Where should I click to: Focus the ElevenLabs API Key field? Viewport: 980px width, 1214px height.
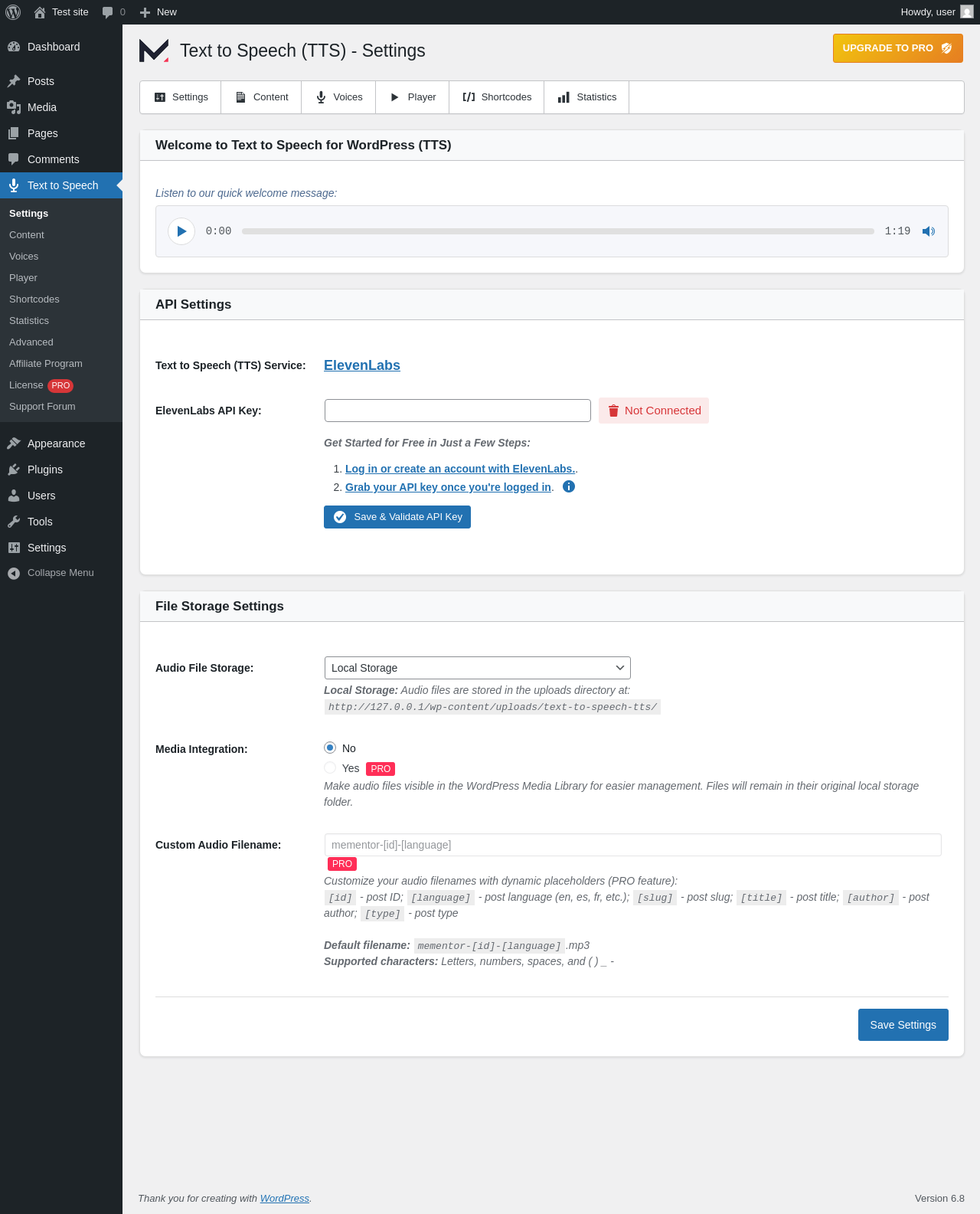click(458, 411)
